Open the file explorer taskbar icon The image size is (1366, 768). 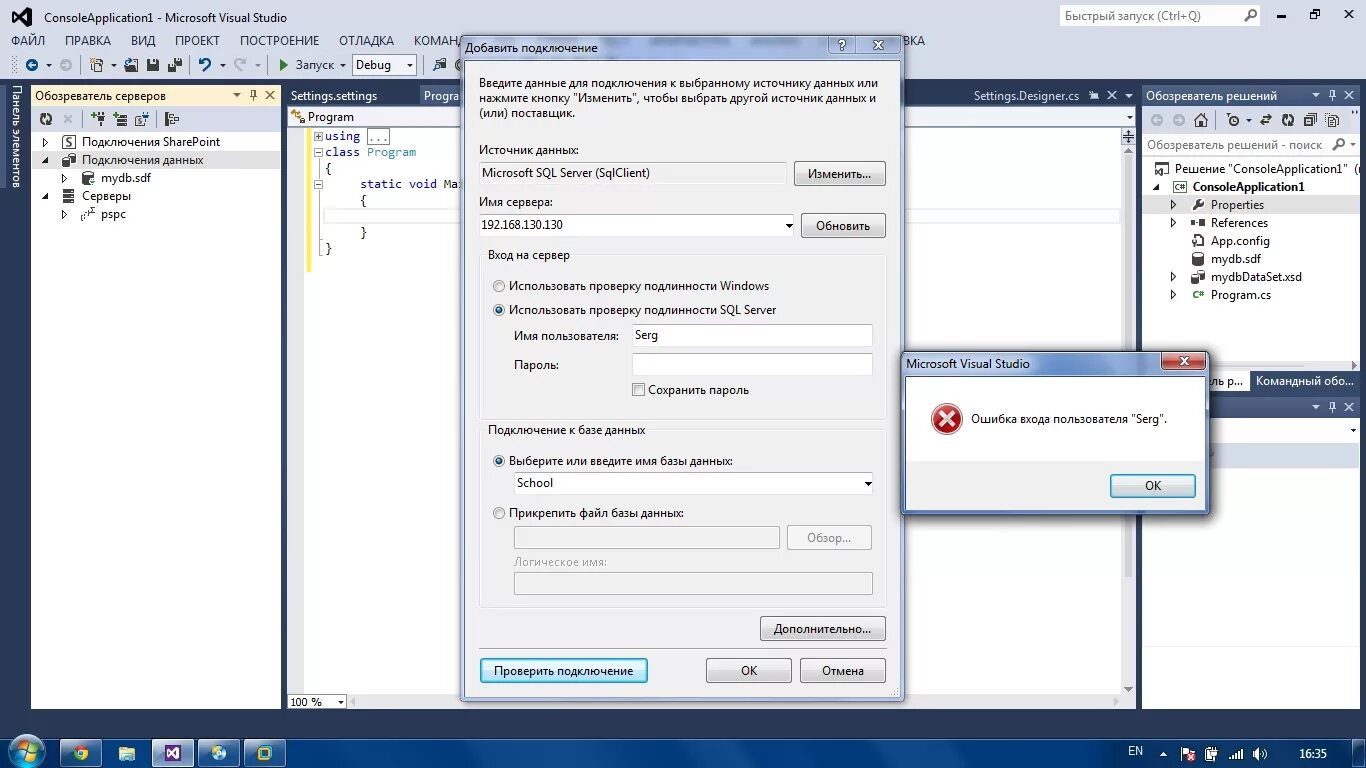coord(127,753)
